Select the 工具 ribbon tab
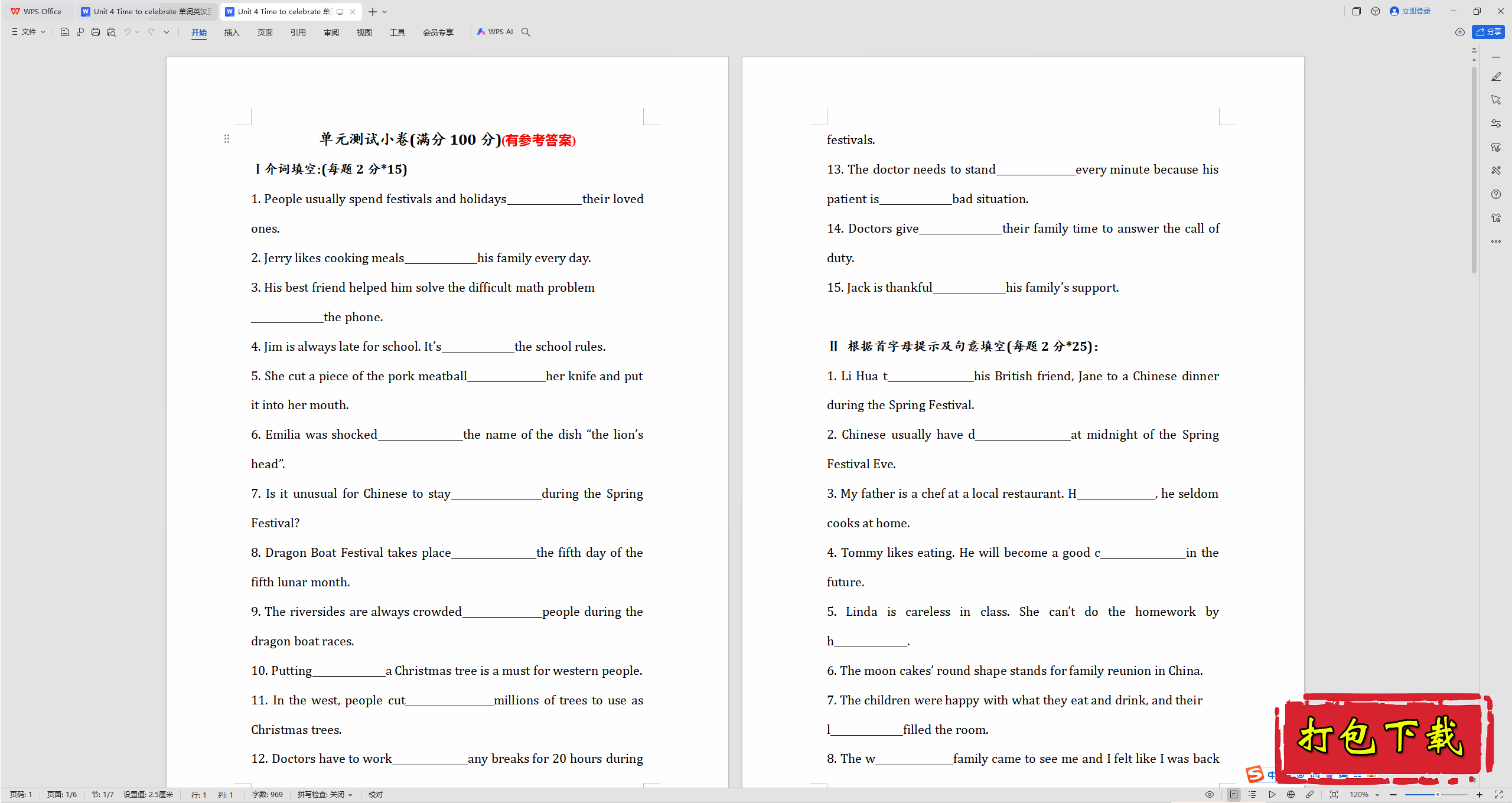1512x803 pixels. 397,32
